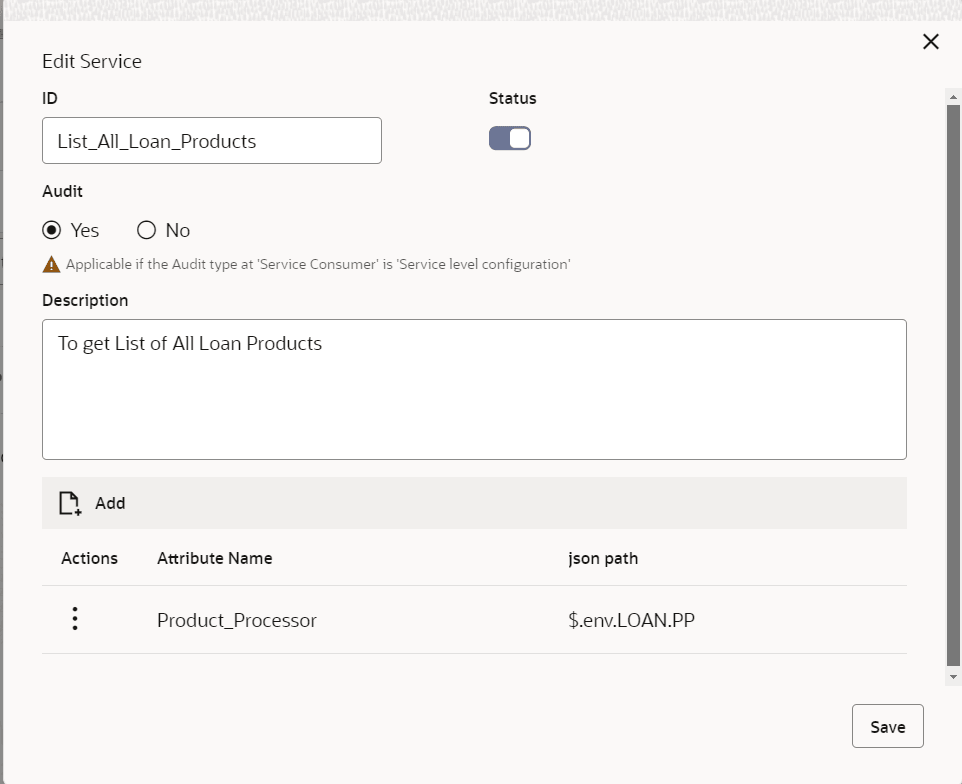Click the Attribute Name column header

pos(215,558)
